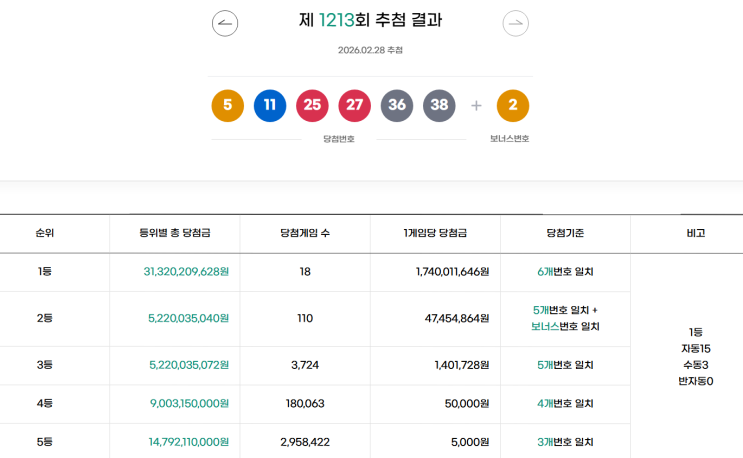The width and height of the screenshot is (743, 458).
Task: Click the 당첨게임 수 column header
Action: (x=305, y=233)
